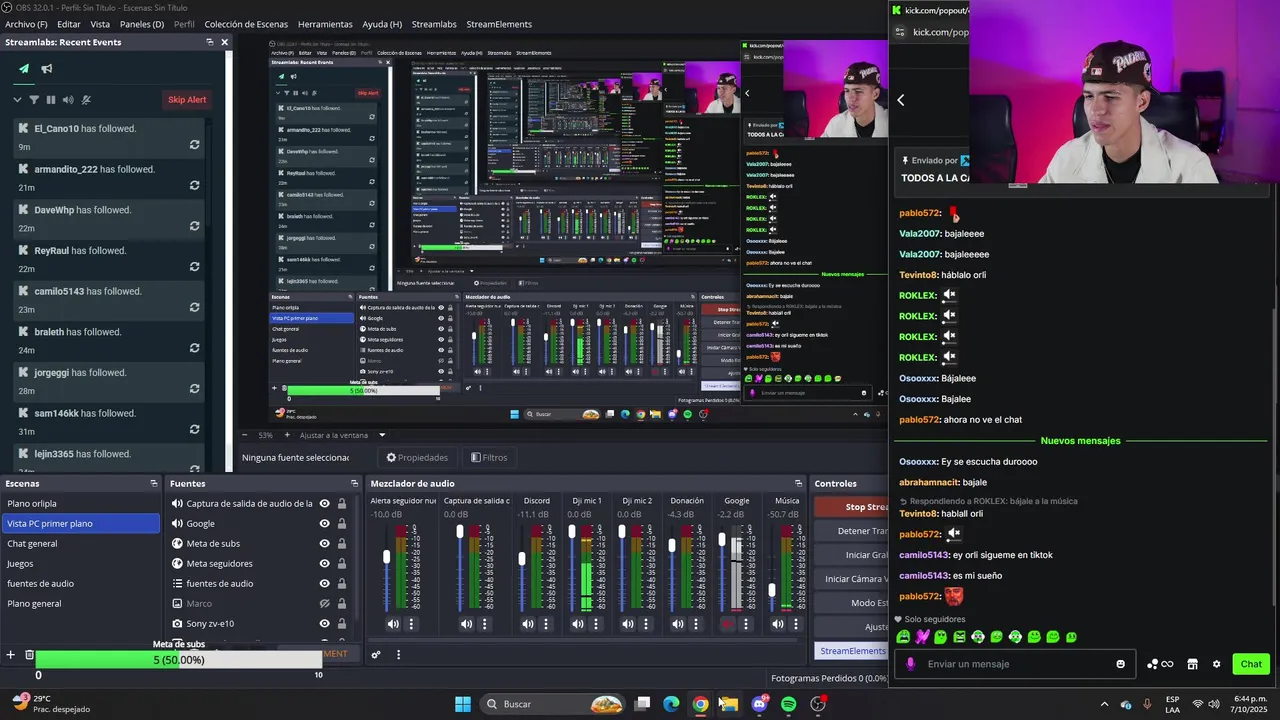Open source Filtros button
Image resolution: width=1280 pixels, height=720 pixels.
point(489,457)
